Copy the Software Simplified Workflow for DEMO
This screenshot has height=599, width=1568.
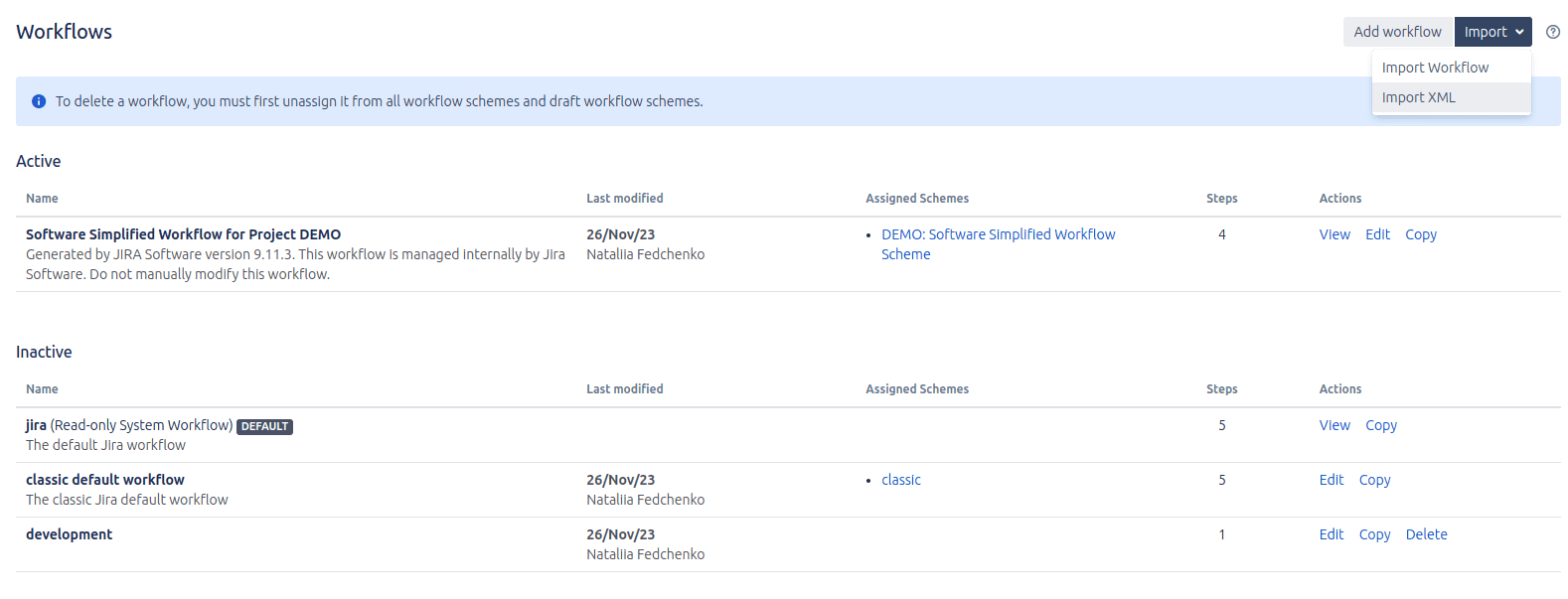click(x=1421, y=234)
